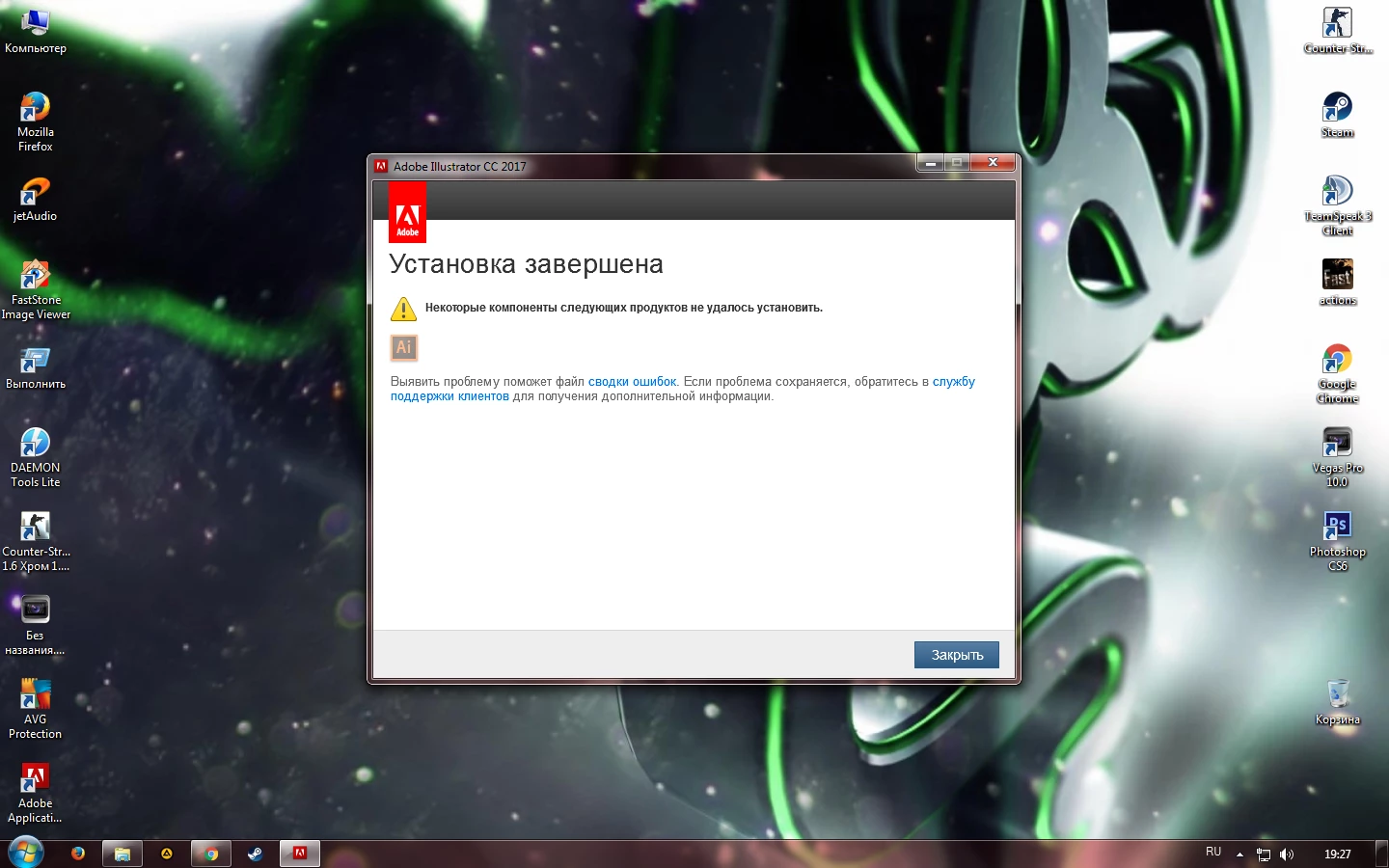Click the Show desktop strip
The image size is (1389, 868).
(x=1381, y=854)
